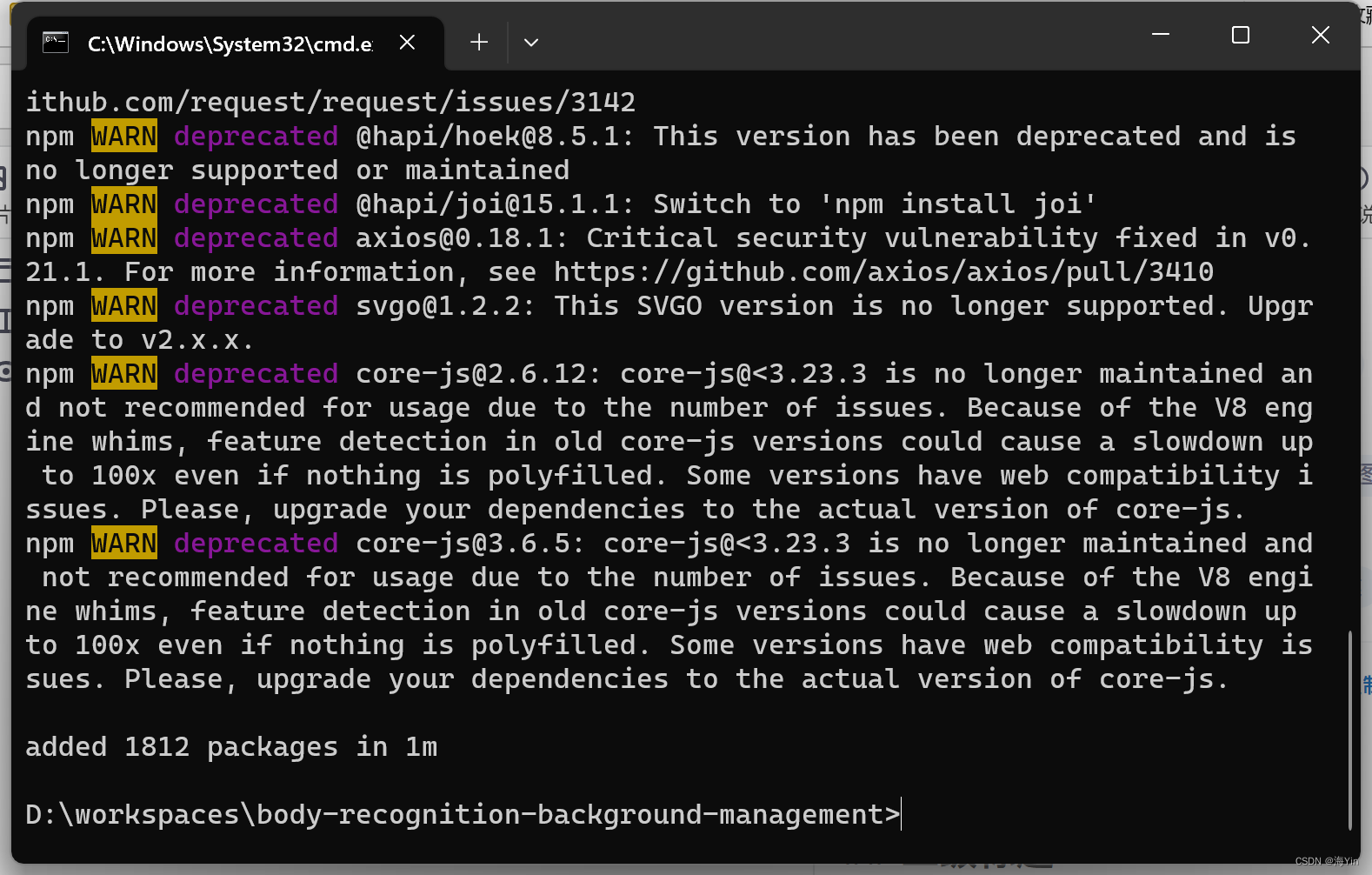Click the terminal vertical scrollbar thumb

pos(1350,729)
